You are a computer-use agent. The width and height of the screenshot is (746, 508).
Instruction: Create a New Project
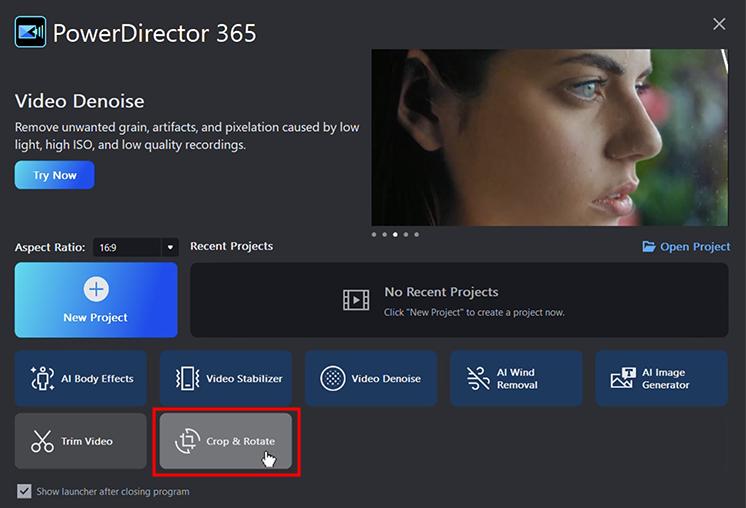click(96, 300)
